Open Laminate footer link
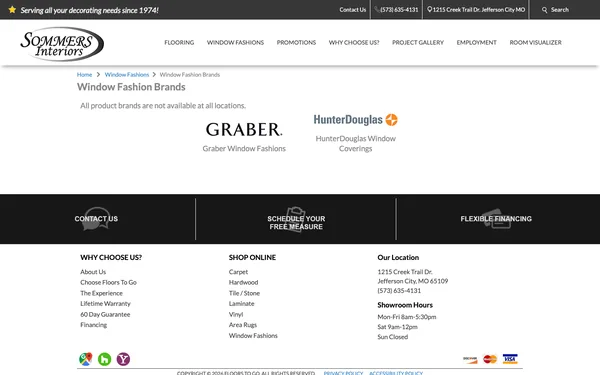 [241, 303]
